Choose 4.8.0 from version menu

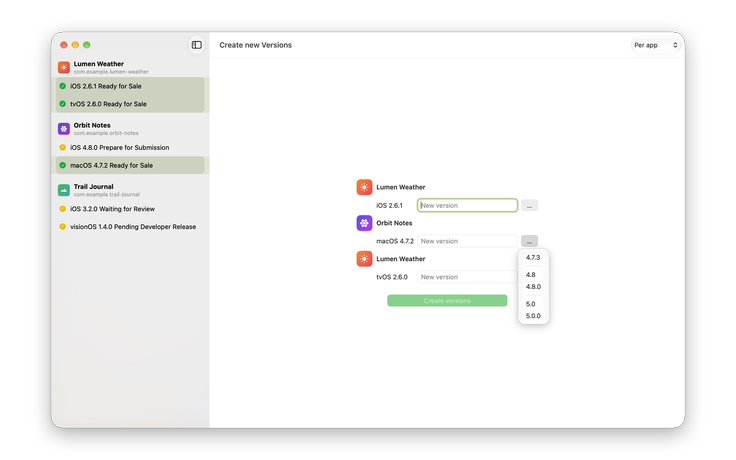pyautogui.click(x=533, y=287)
